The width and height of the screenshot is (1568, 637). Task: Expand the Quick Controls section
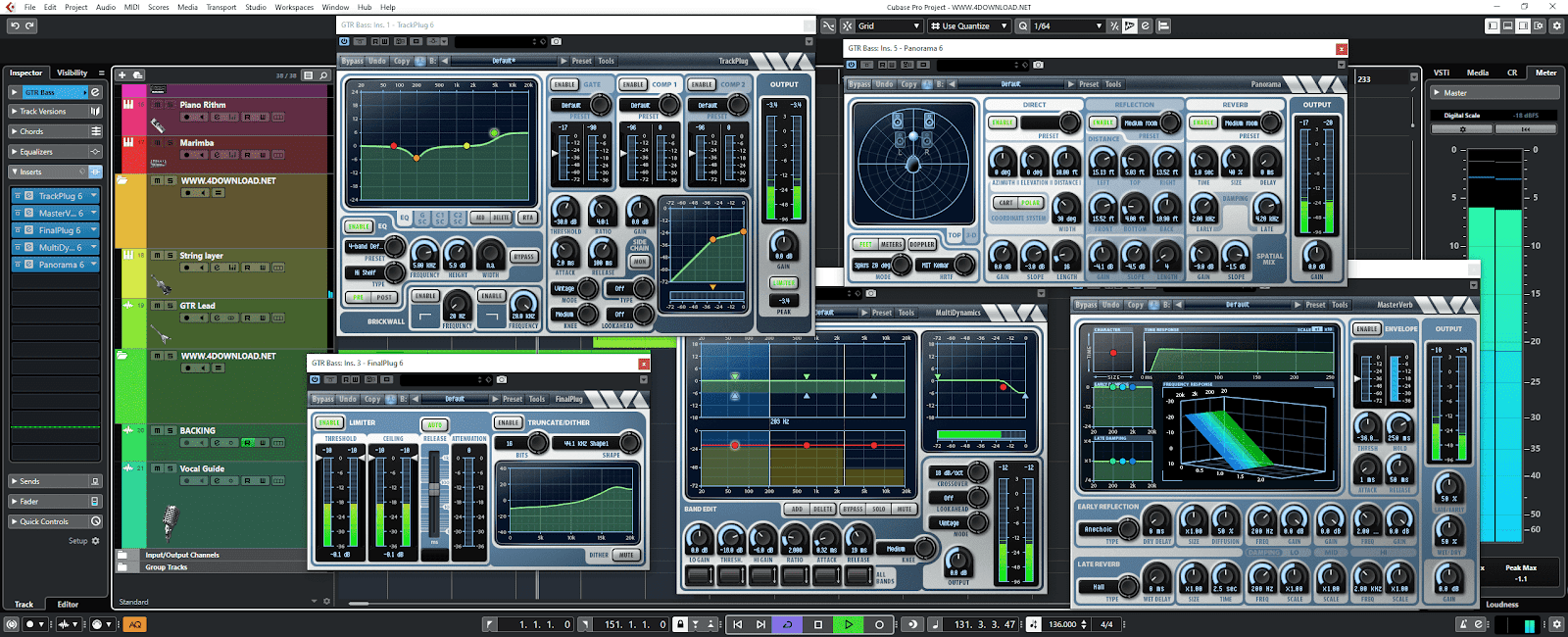[56, 521]
